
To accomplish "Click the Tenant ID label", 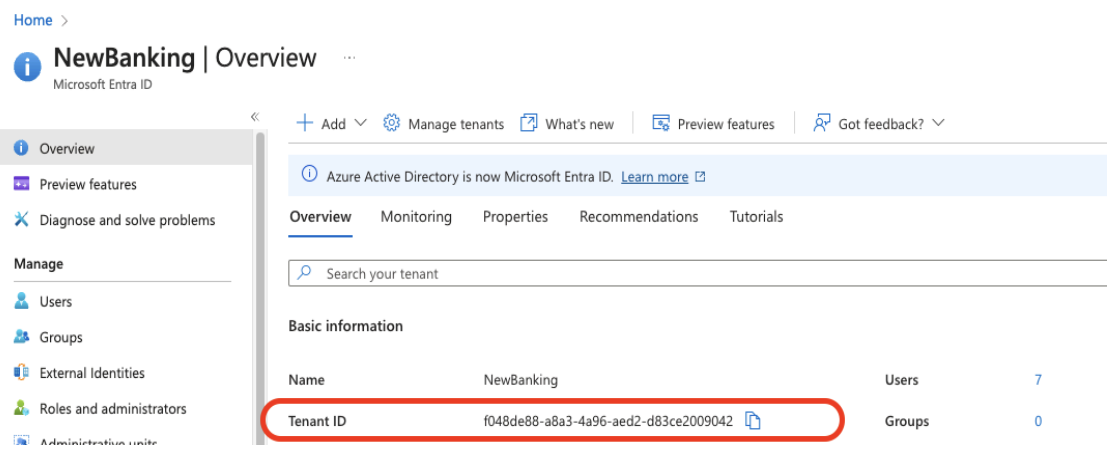I will coord(317,421).
